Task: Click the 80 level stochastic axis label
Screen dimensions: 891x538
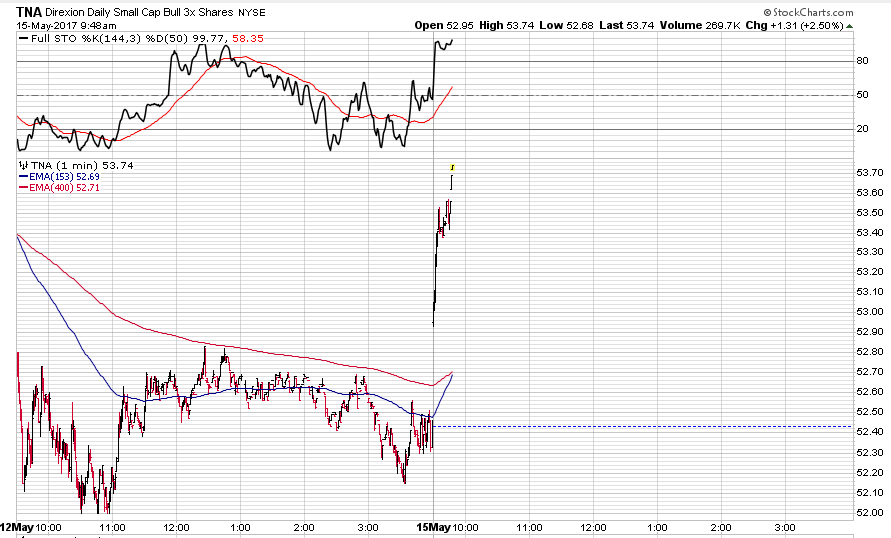Action: pos(862,61)
